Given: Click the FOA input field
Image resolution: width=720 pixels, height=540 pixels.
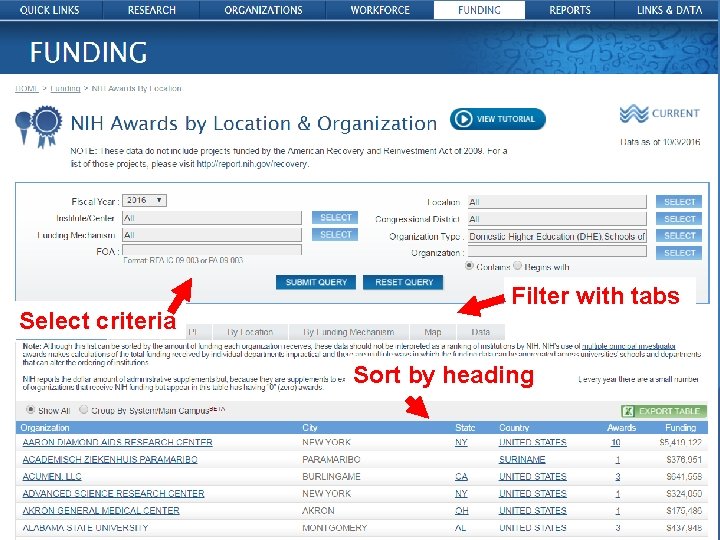Looking at the screenshot, I should (212, 250).
